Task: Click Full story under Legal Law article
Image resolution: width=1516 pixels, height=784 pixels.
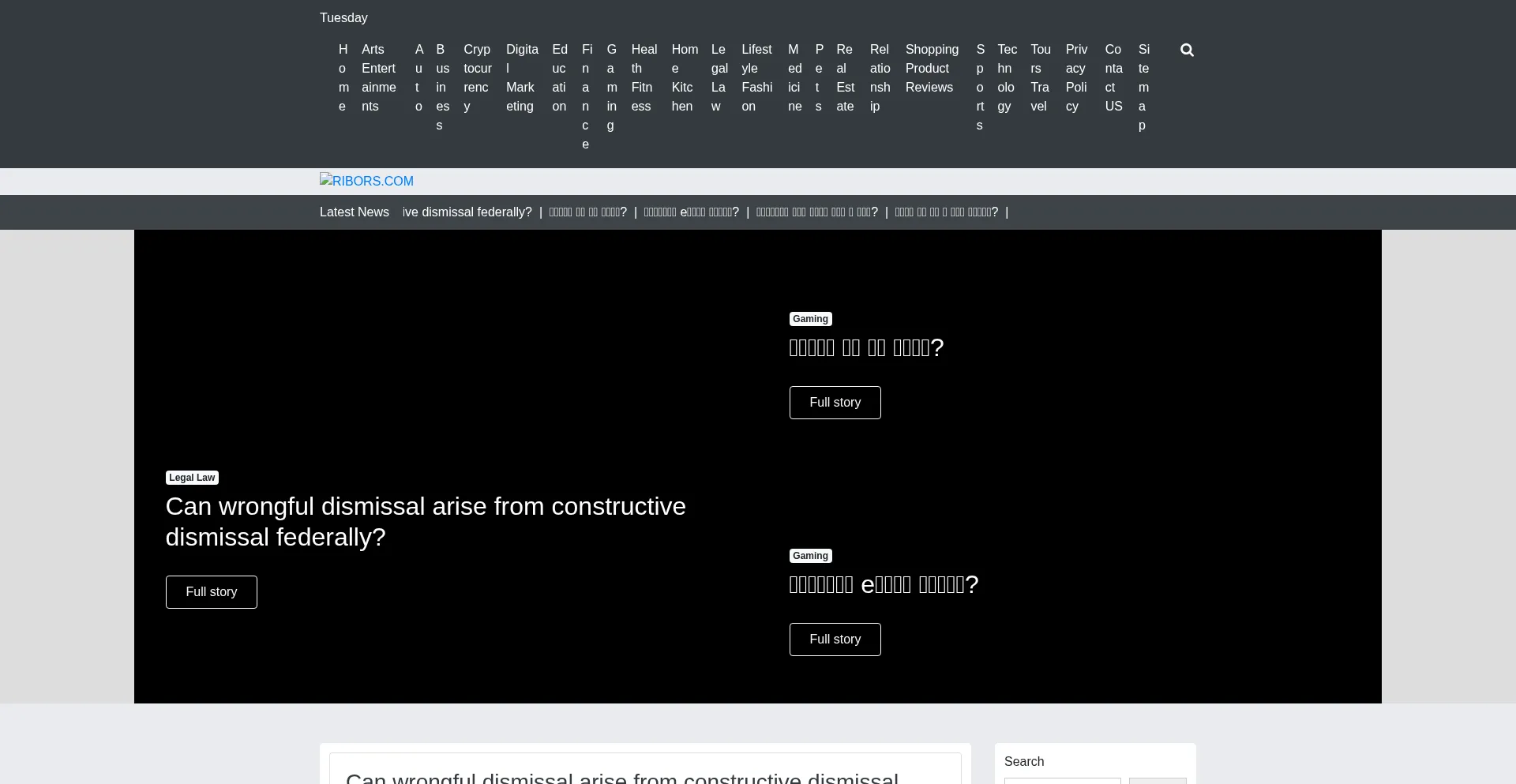Action: coord(211,592)
